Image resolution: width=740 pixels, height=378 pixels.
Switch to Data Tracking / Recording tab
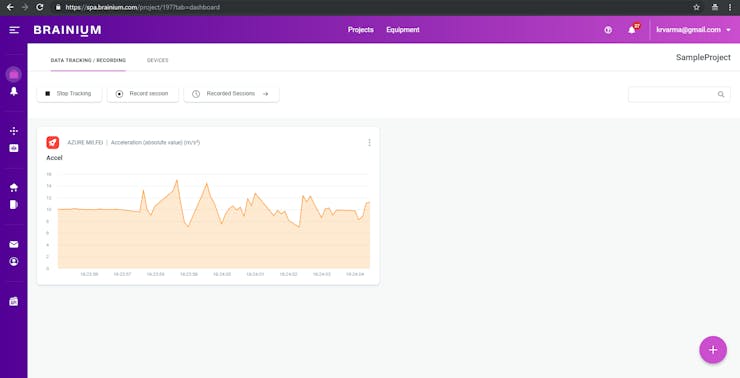pos(88,60)
